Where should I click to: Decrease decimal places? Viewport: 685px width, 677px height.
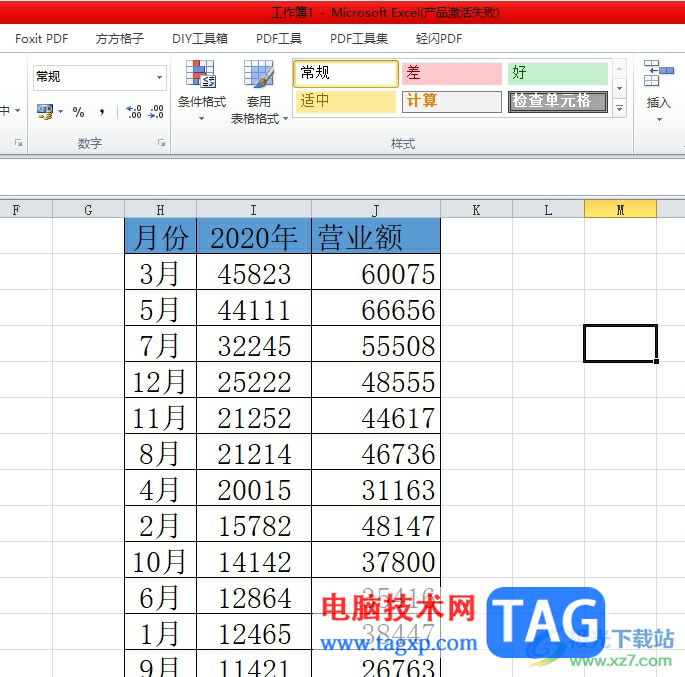point(156,112)
